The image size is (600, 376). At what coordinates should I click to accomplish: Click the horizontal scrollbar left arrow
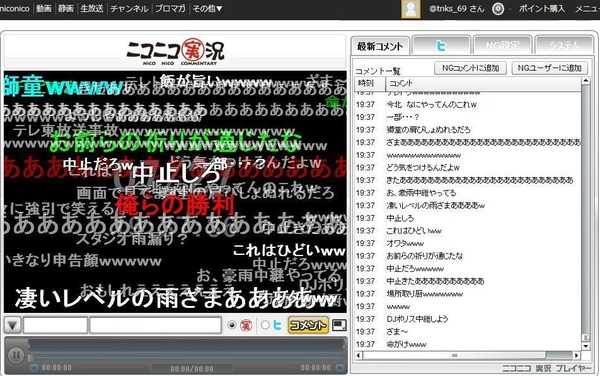pyautogui.click(x=359, y=355)
